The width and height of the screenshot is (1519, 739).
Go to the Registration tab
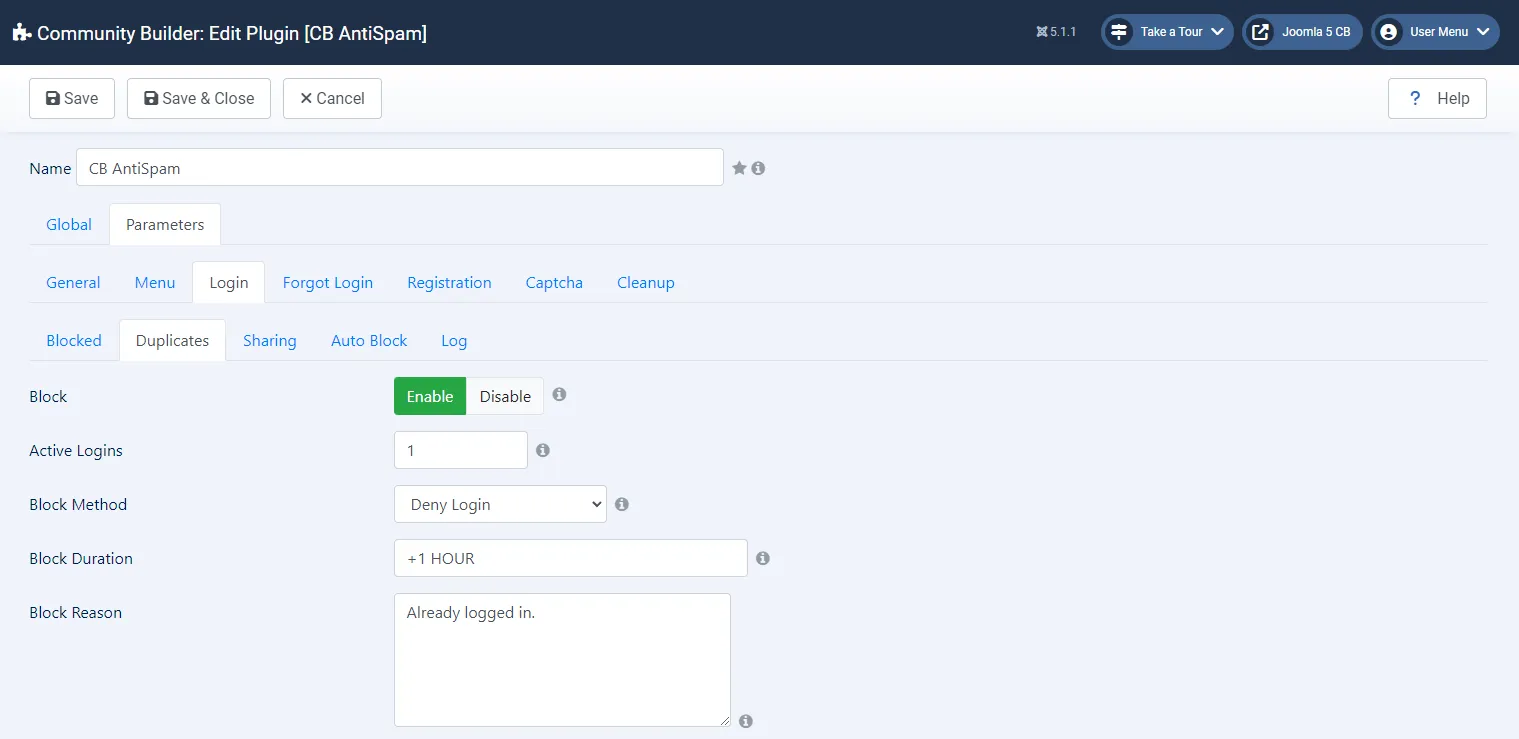(x=449, y=282)
